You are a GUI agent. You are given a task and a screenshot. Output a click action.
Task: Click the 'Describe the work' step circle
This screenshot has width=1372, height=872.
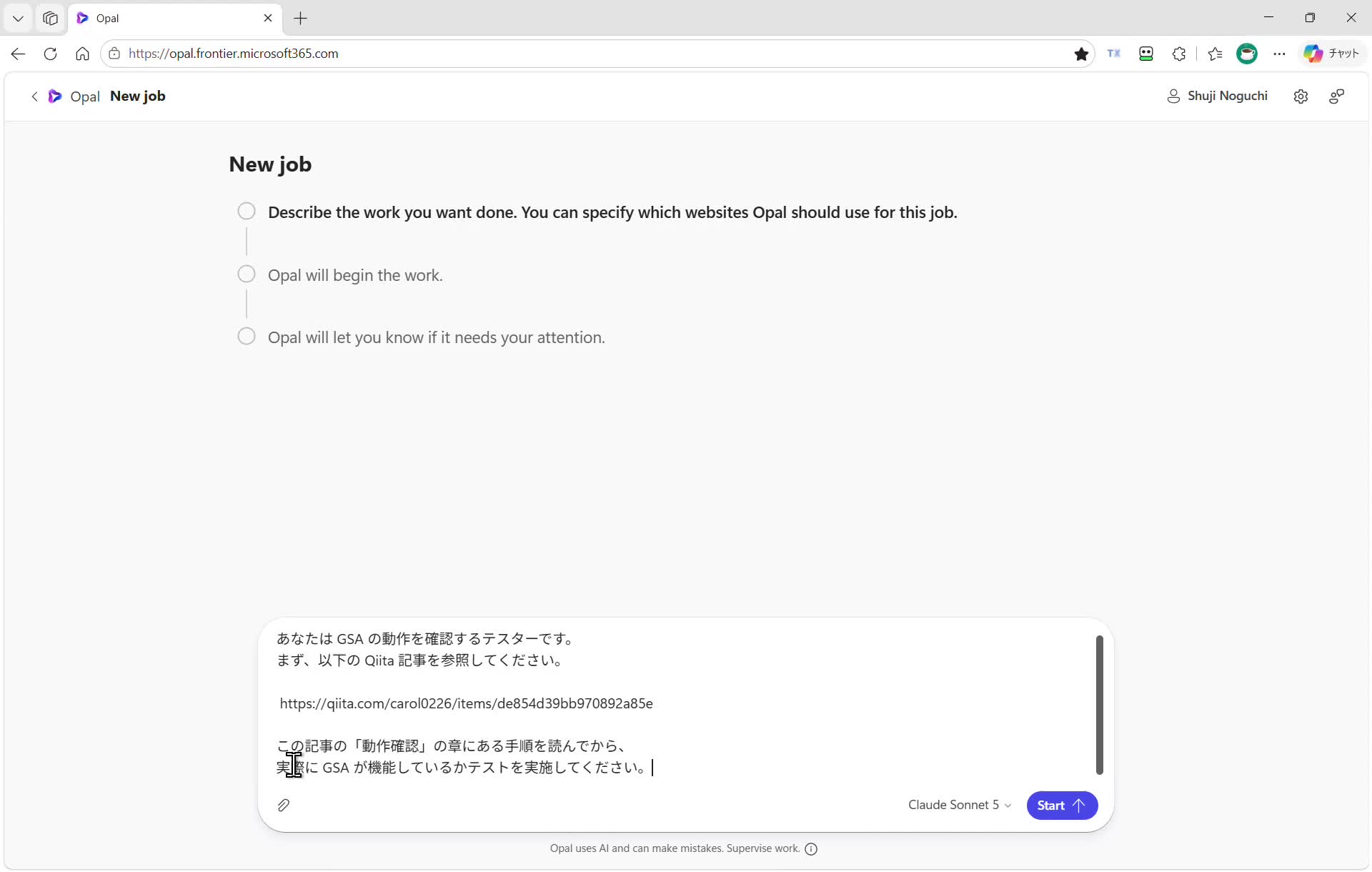[247, 212]
